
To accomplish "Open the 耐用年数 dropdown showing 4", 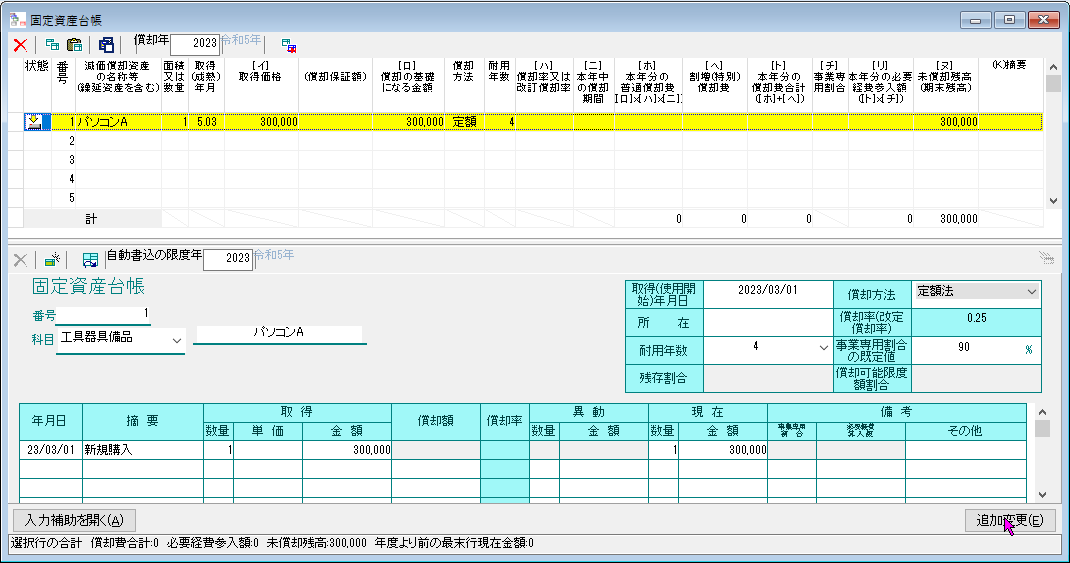I will tap(824, 348).
